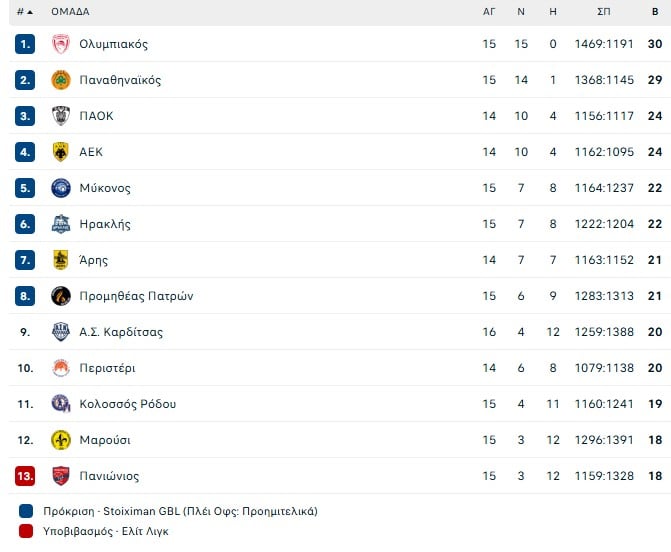This screenshot has width=671, height=552.
Task: Click the Panathinaikos team logo
Action: pyautogui.click(x=61, y=80)
